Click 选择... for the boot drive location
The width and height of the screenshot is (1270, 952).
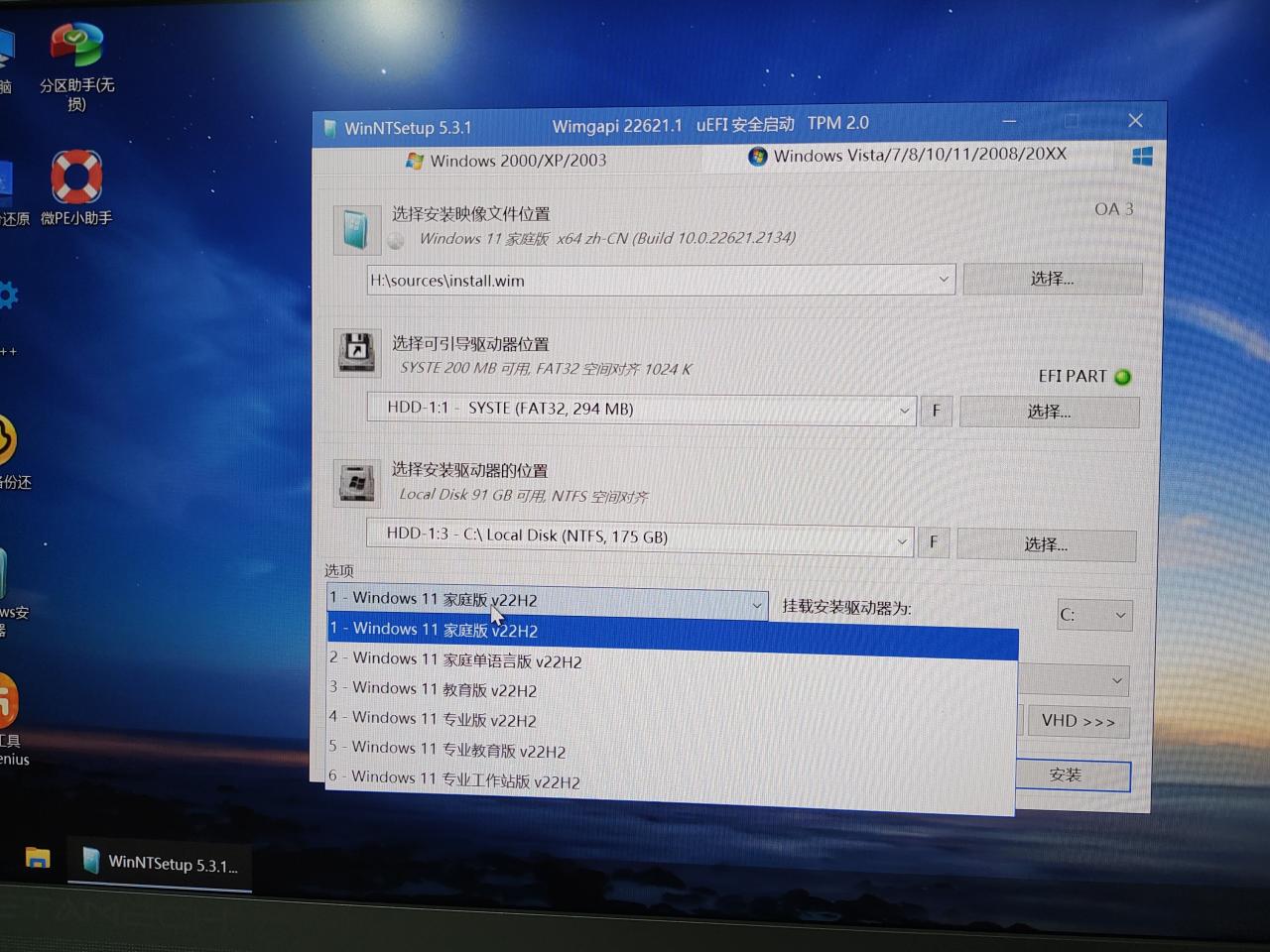[x=1049, y=412]
